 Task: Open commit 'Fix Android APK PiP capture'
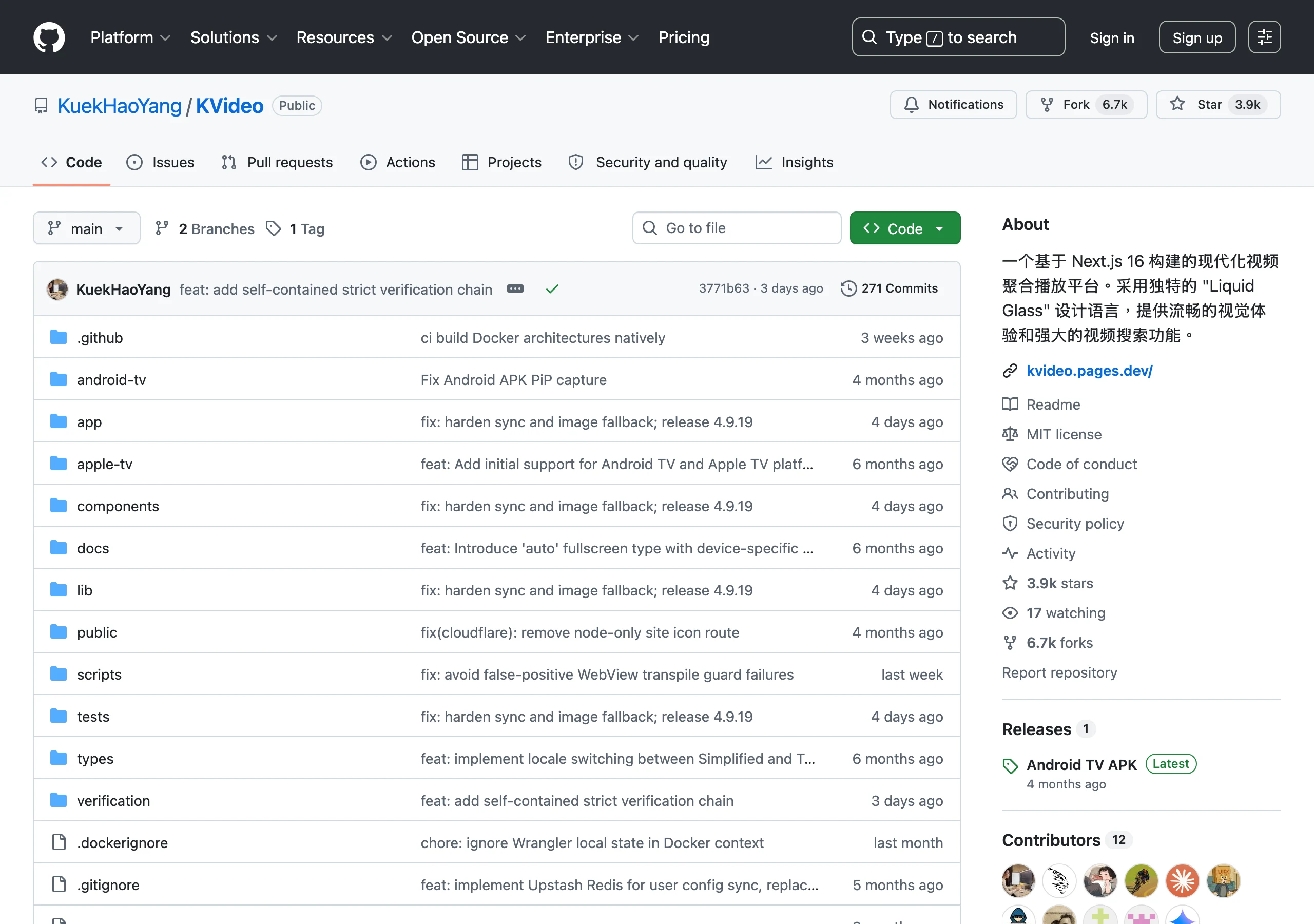tap(513, 379)
